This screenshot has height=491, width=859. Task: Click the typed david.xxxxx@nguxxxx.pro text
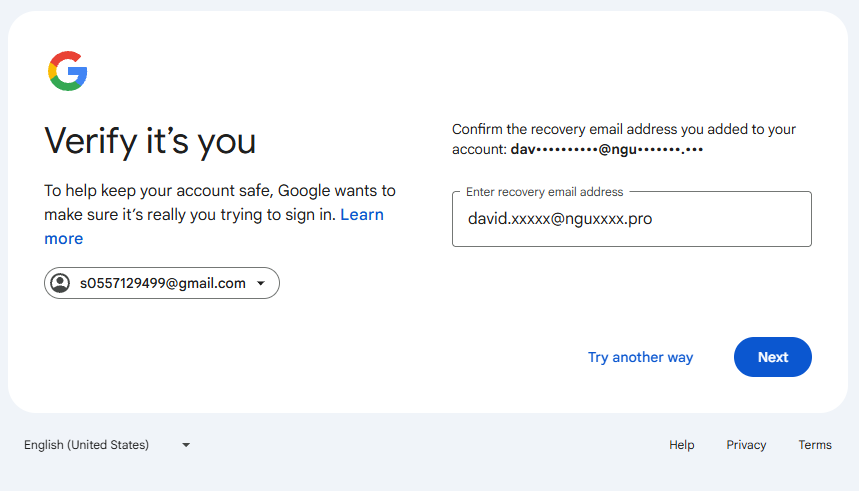(x=560, y=219)
